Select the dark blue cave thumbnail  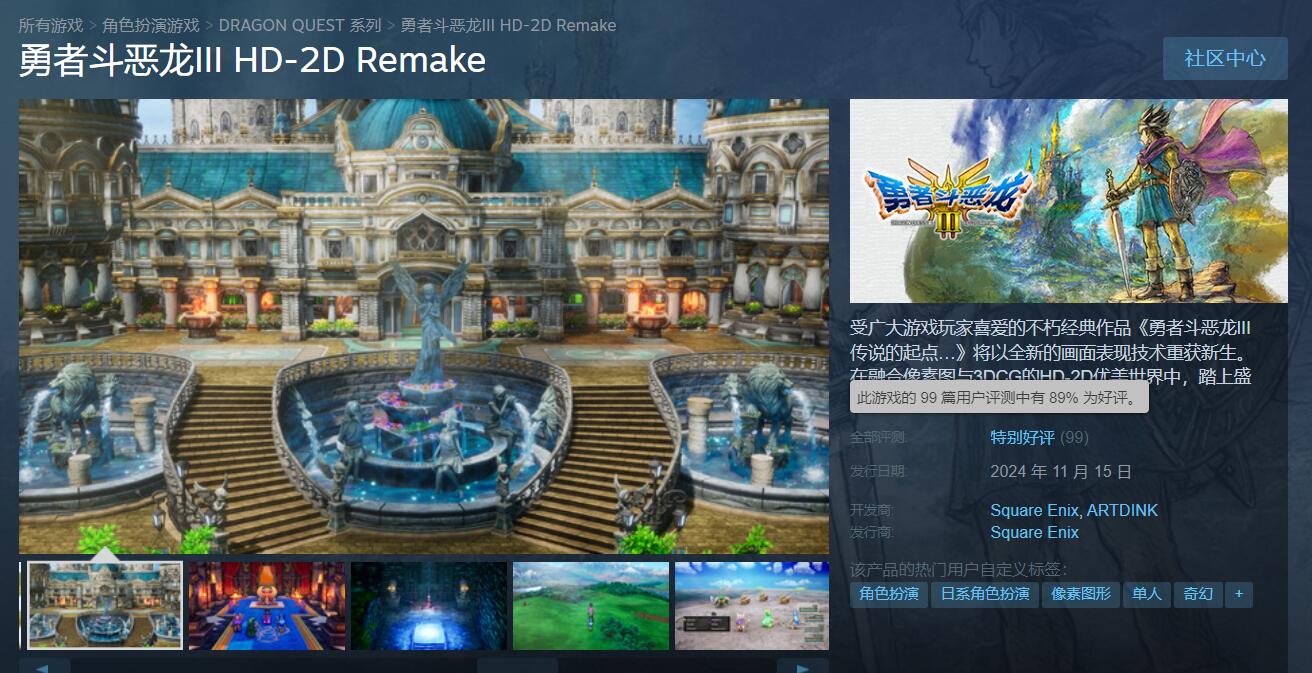click(x=429, y=605)
